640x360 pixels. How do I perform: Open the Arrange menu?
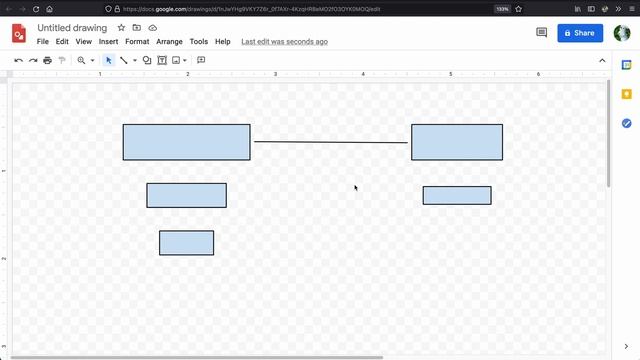pyautogui.click(x=169, y=42)
